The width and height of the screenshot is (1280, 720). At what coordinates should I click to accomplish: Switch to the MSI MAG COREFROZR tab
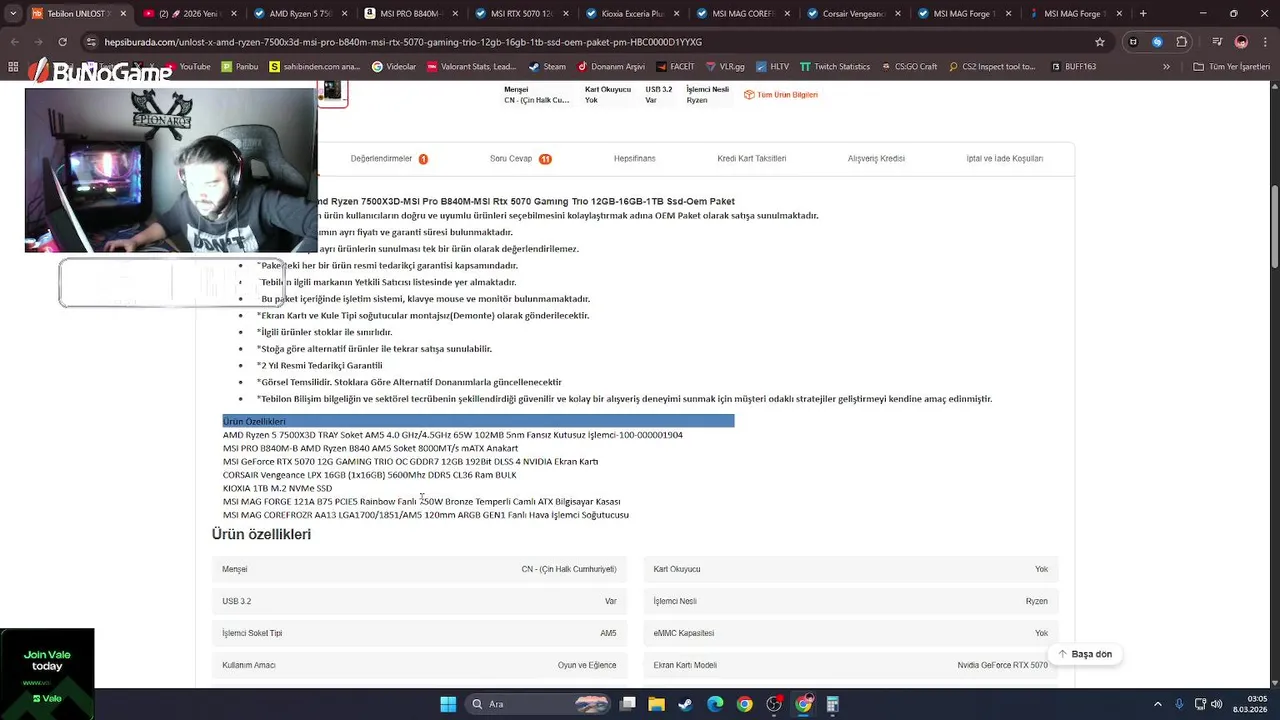point(742,14)
